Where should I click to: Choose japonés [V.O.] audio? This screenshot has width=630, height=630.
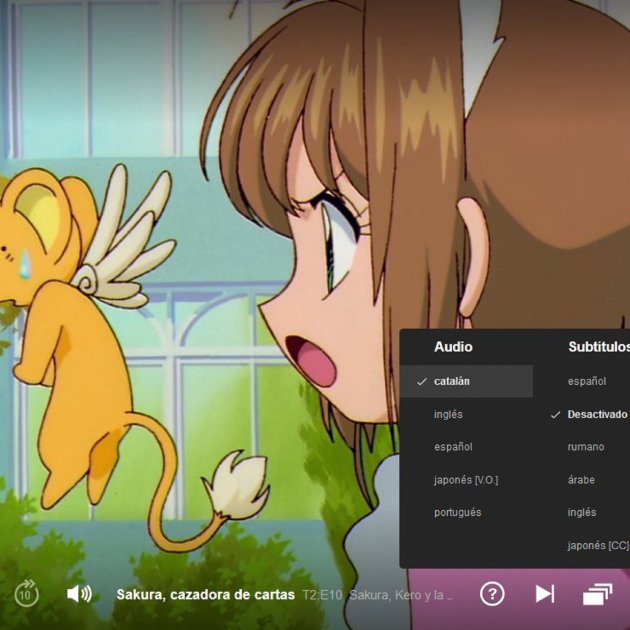(466, 480)
